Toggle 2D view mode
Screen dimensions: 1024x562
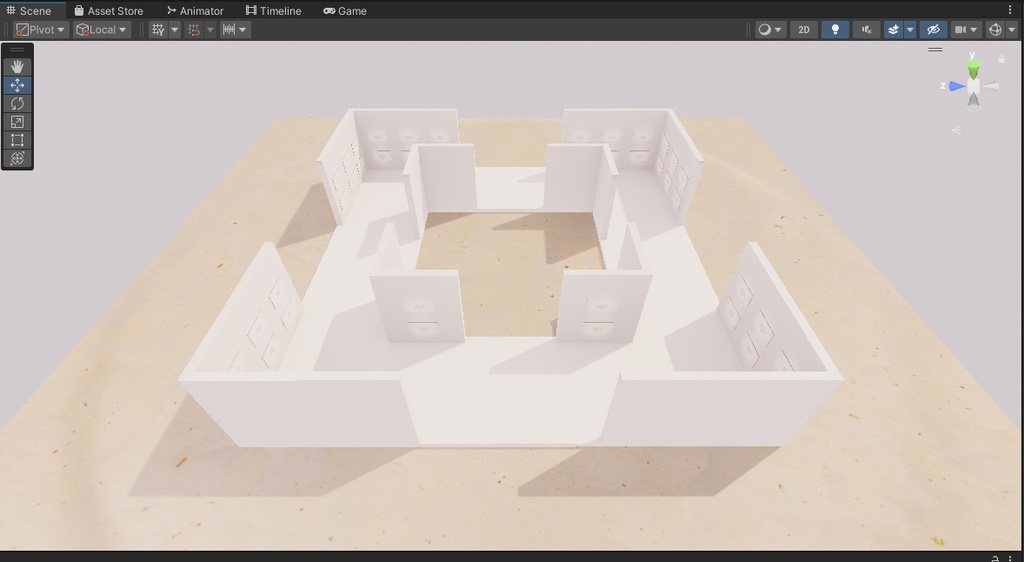tap(804, 29)
